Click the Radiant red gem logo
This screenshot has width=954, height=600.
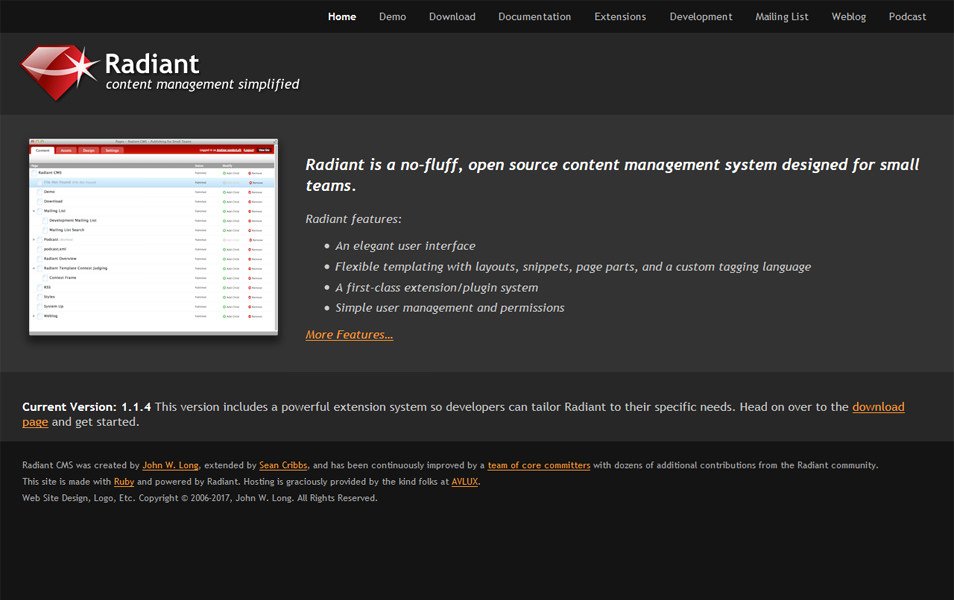pyautogui.click(x=55, y=72)
